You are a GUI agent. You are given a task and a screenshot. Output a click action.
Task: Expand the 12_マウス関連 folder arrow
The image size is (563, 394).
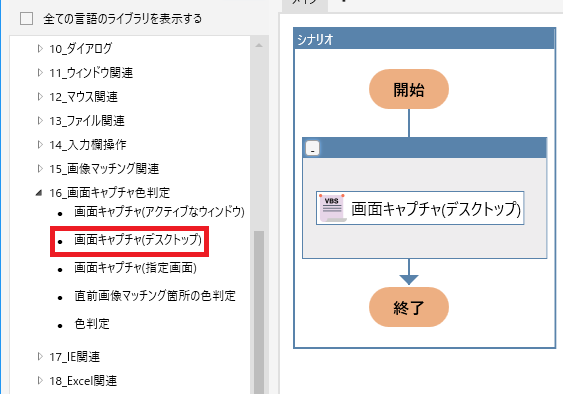(x=40, y=96)
